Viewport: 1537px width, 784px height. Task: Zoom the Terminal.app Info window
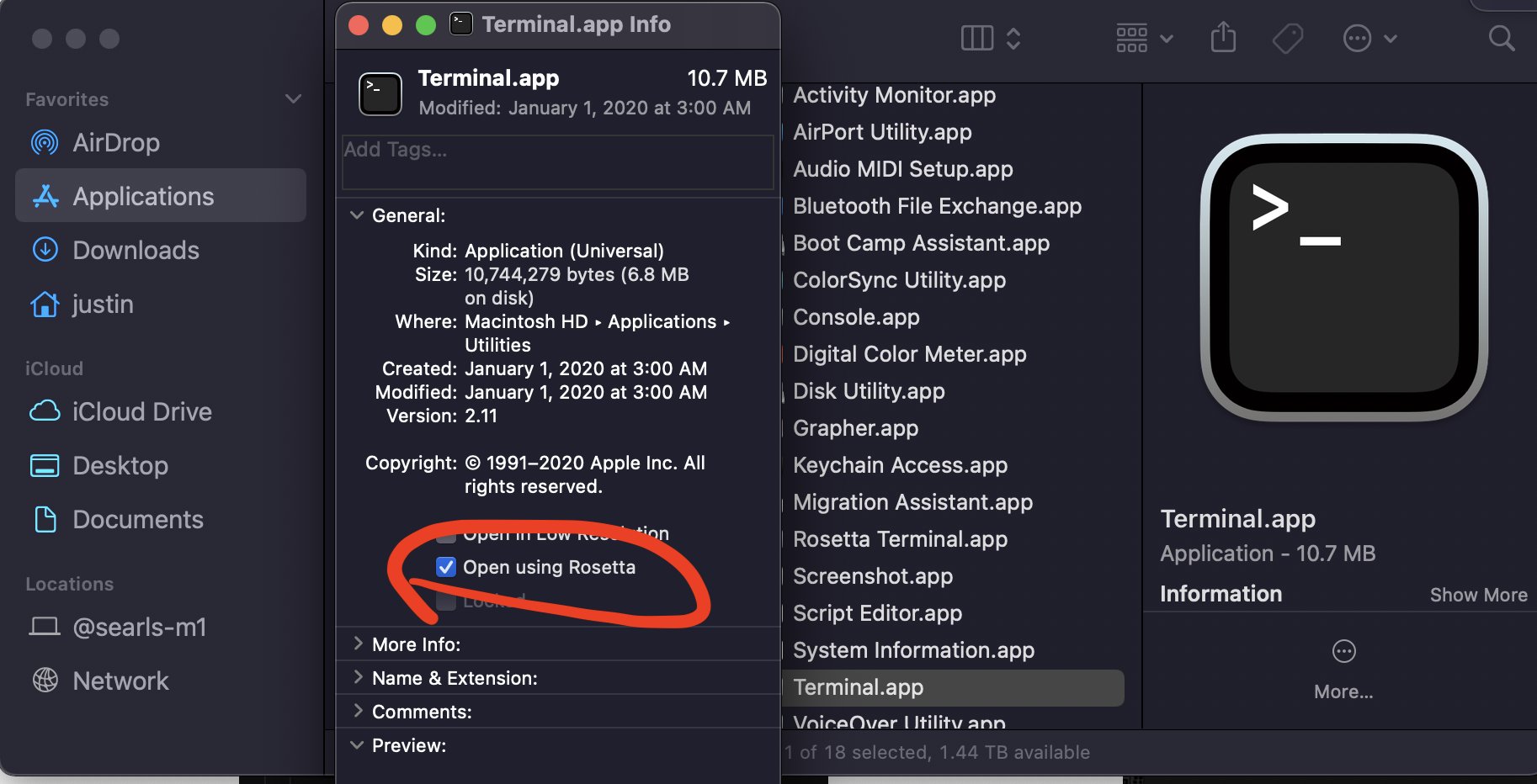point(426,24)
